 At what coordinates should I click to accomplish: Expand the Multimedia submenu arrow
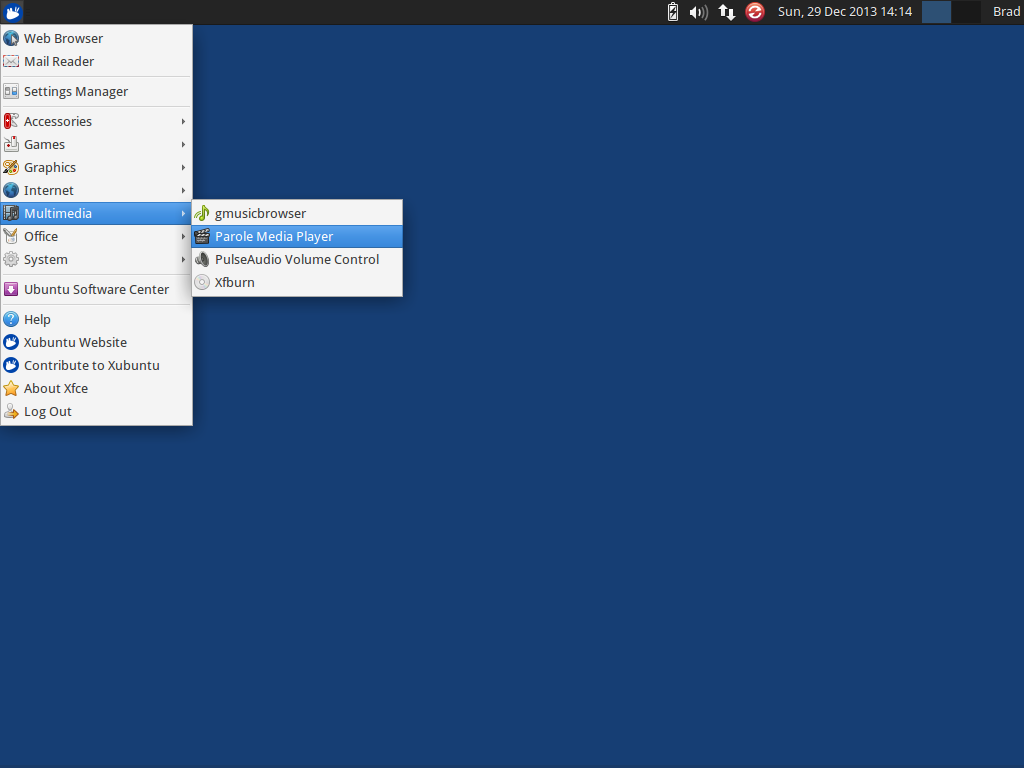tap(184, 214)
